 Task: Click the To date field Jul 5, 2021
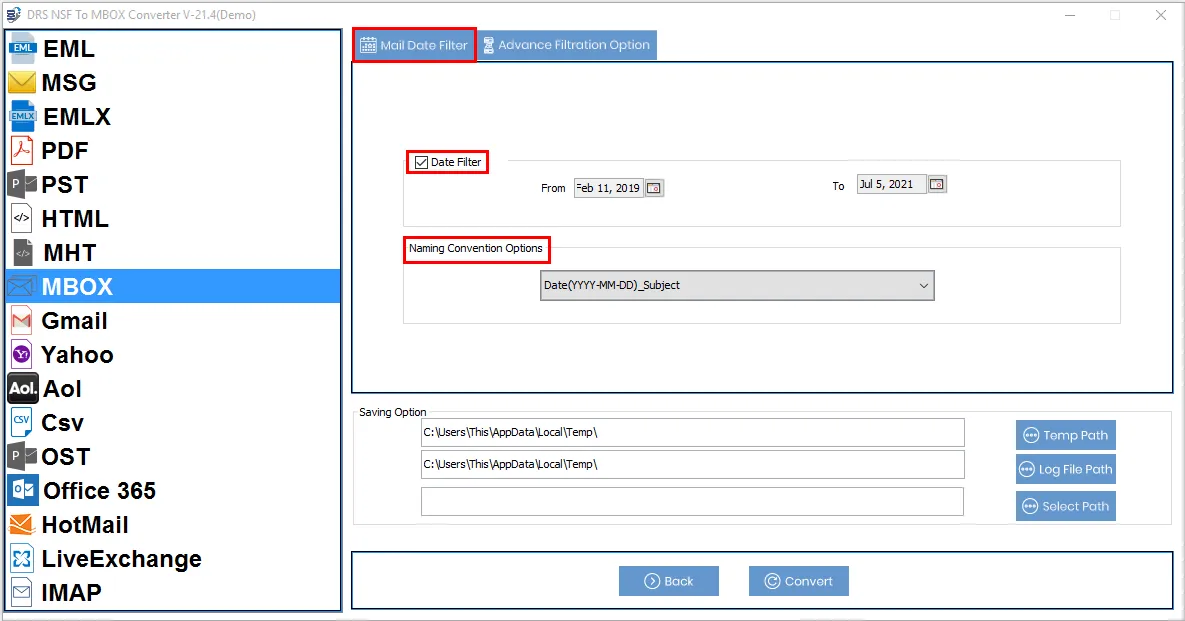(x=891, y=184)
